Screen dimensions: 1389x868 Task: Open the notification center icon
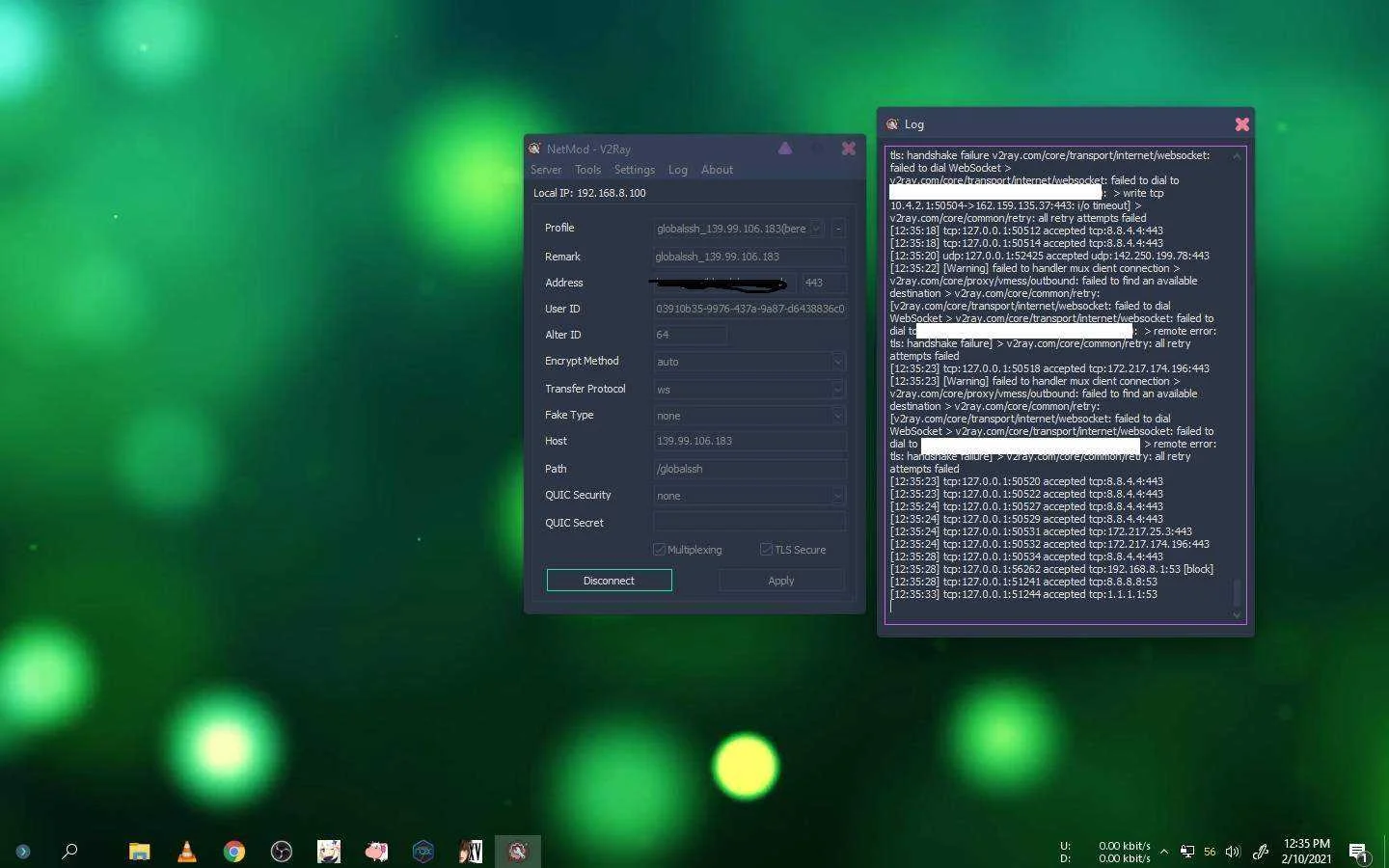tap(1359, 853)
